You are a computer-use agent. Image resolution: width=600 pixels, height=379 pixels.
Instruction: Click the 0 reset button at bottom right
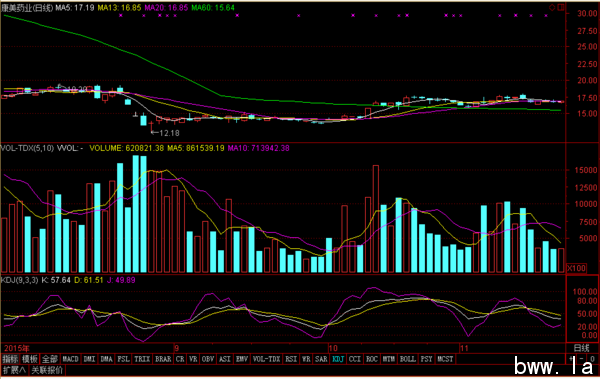click(592, 359)
